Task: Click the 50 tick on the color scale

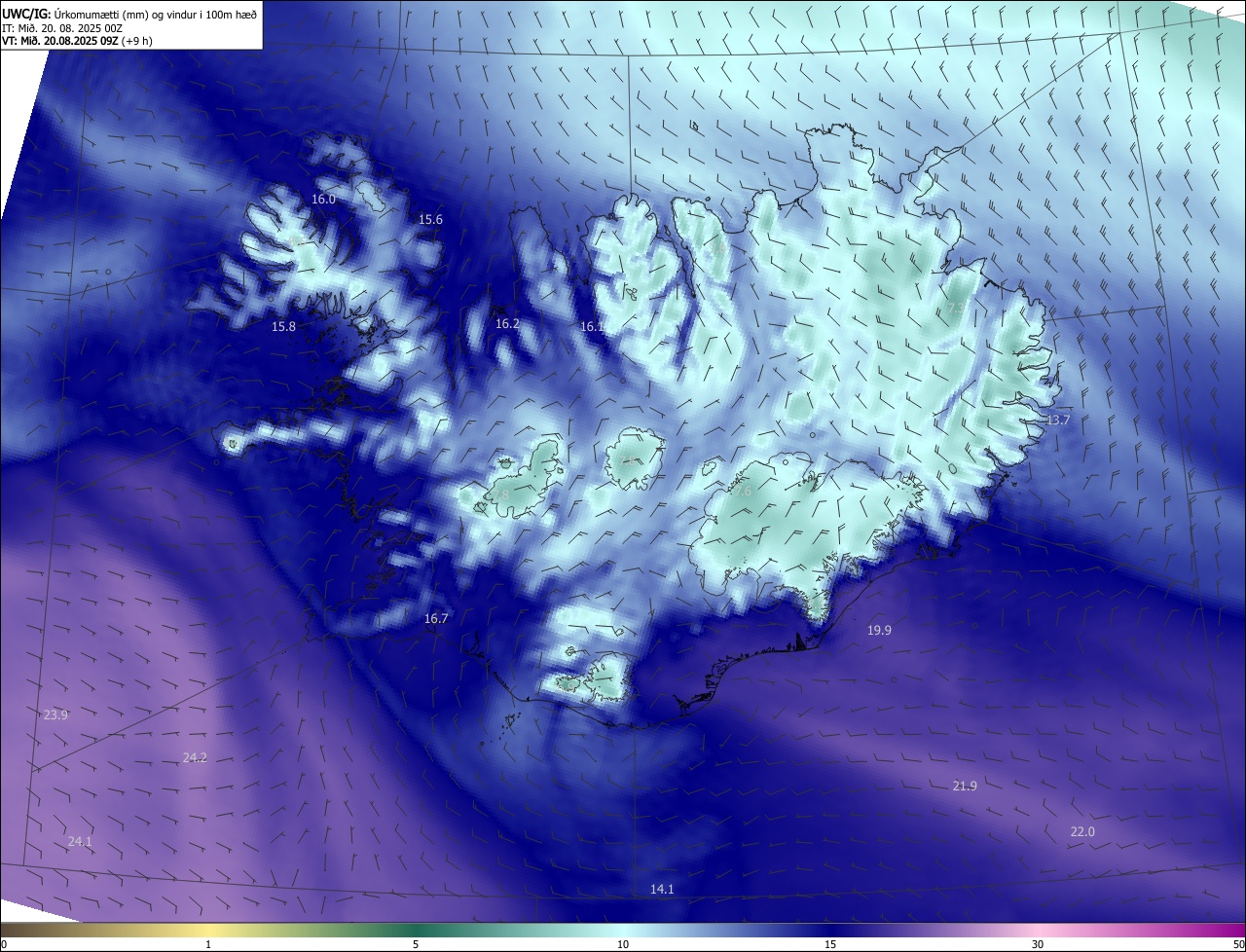Action: click(1238, 945)
